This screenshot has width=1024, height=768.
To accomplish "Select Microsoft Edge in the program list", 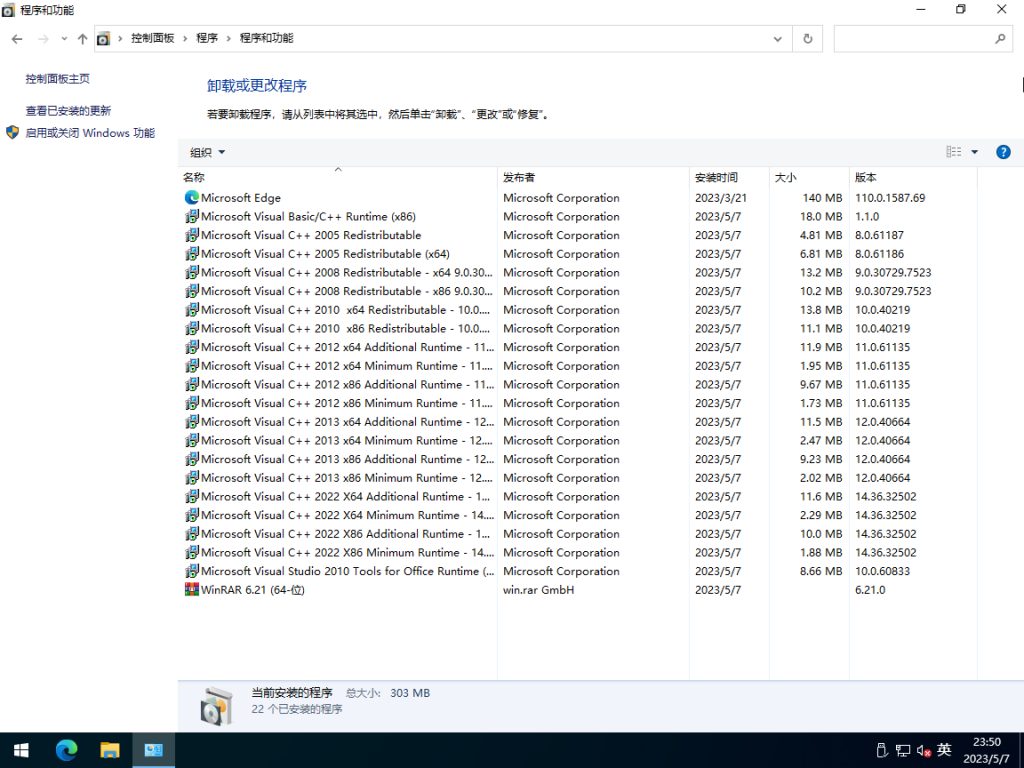I will 240,197.
